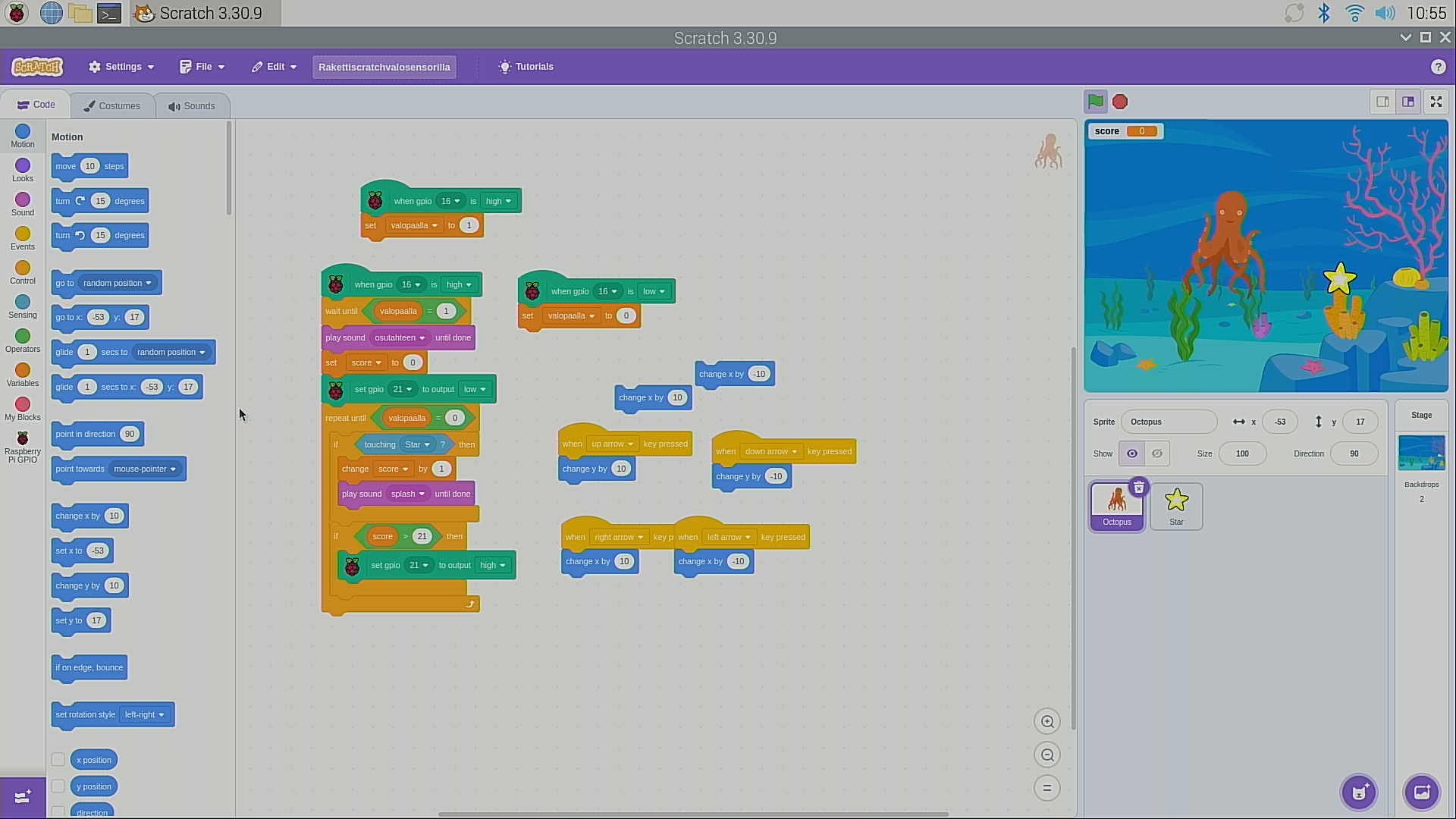The width and height of the screenshot is (1456, 819).
Task: Edit the sprite Size field
Action: [1242, 453]
